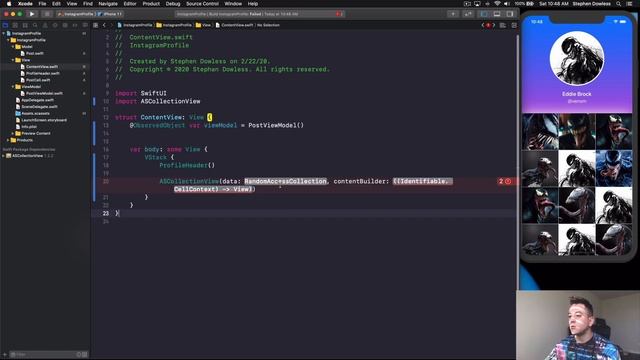The width and height of the screenshot is (640, 360).
Task: Open the Find navigator magnifier icon
Action: point(35,25)
